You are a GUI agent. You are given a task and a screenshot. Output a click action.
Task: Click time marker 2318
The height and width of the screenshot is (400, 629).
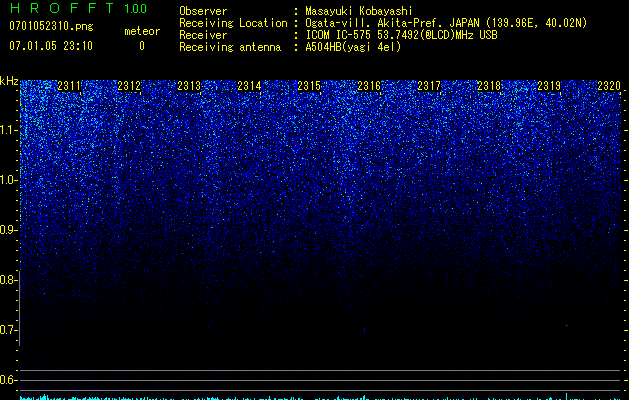[489, 86]
